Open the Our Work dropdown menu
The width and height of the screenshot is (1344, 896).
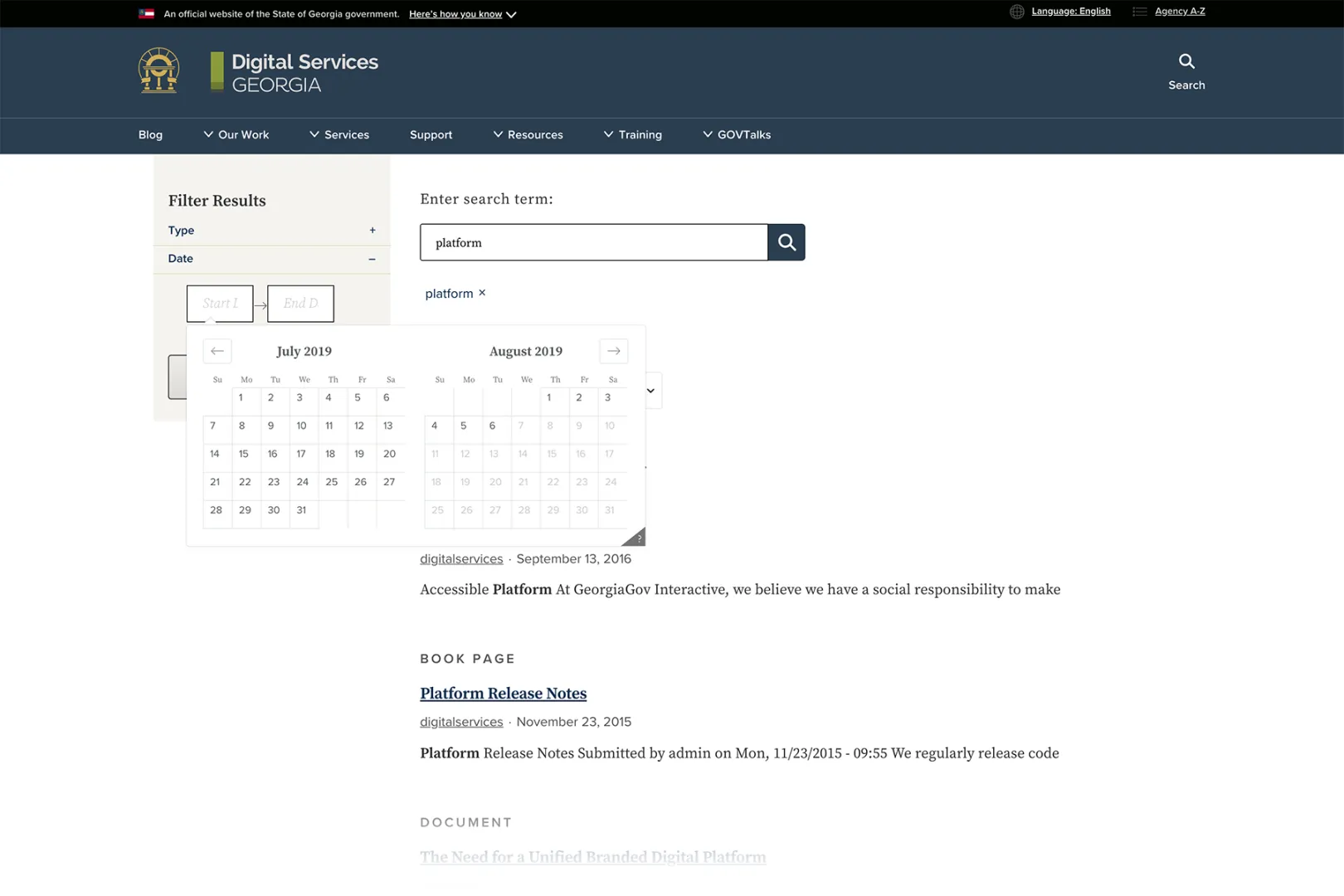pyautogui.click(x=243, y=134)
